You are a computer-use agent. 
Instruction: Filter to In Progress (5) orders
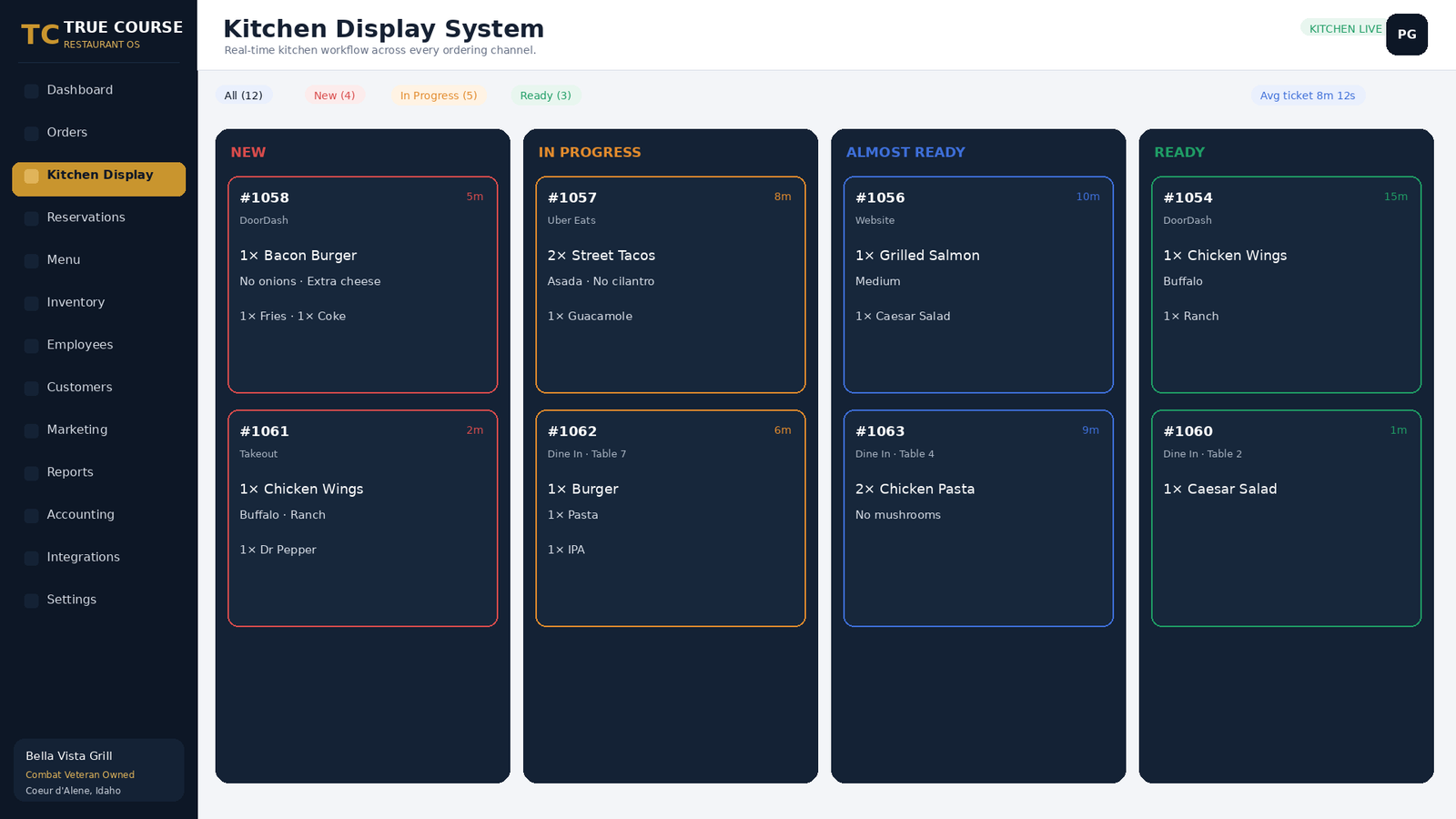click(x=439, y=96)
